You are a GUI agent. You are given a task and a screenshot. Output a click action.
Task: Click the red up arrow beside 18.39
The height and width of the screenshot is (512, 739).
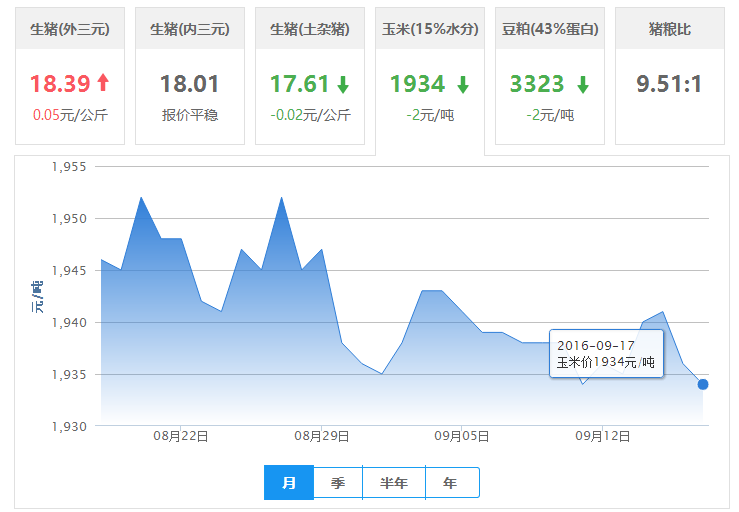click(103, 83)
